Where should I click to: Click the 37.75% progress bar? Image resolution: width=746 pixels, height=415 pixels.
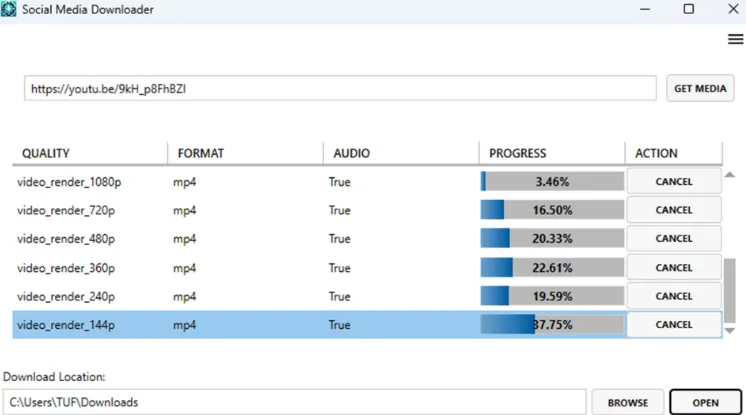[552, 325]
